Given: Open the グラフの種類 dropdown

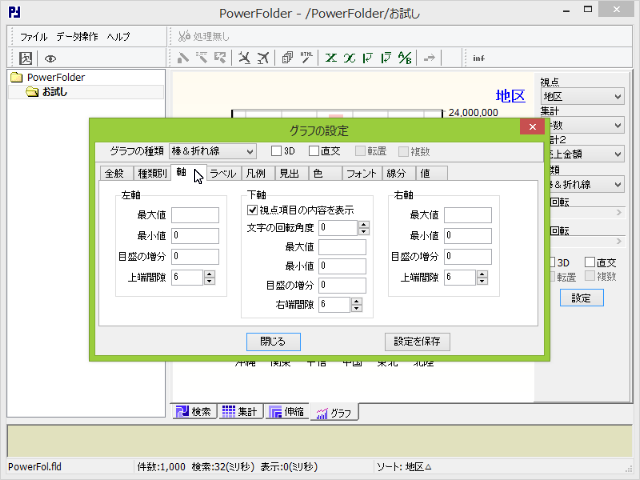Looking at the screenshot, I should tap(213, 151).
